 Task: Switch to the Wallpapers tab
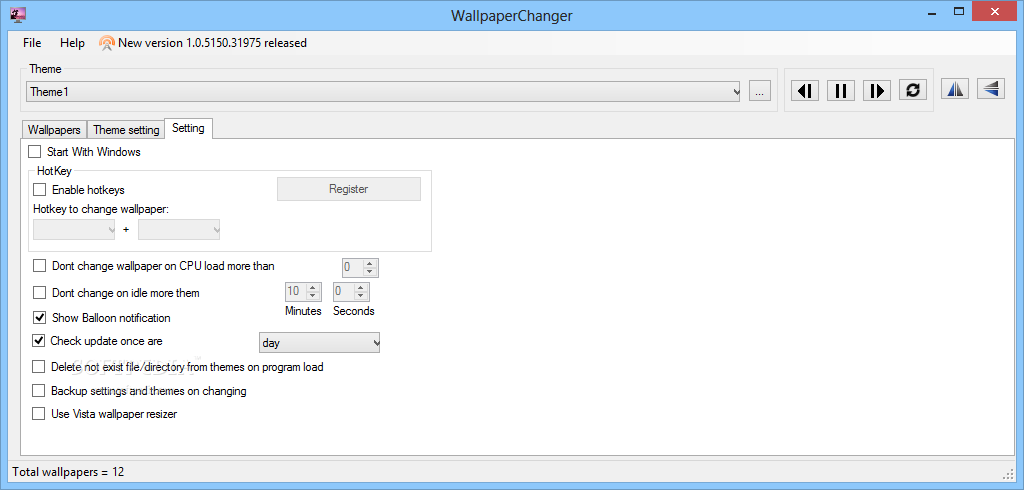point(54,129)
